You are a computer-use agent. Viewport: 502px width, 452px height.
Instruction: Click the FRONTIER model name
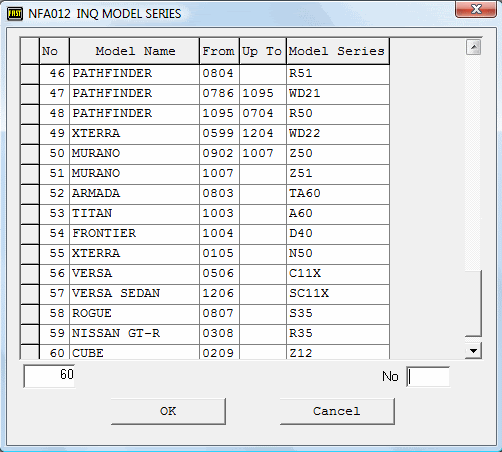point(104,233)
